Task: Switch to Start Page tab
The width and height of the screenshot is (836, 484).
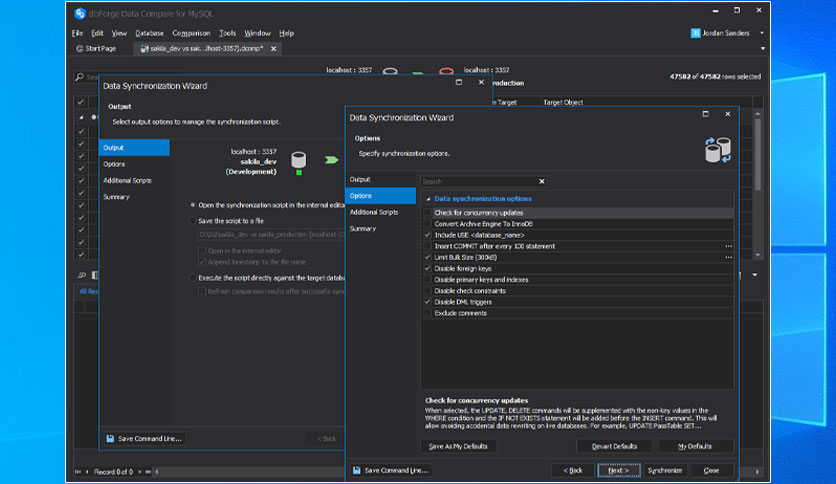Action: click(97, 49)
